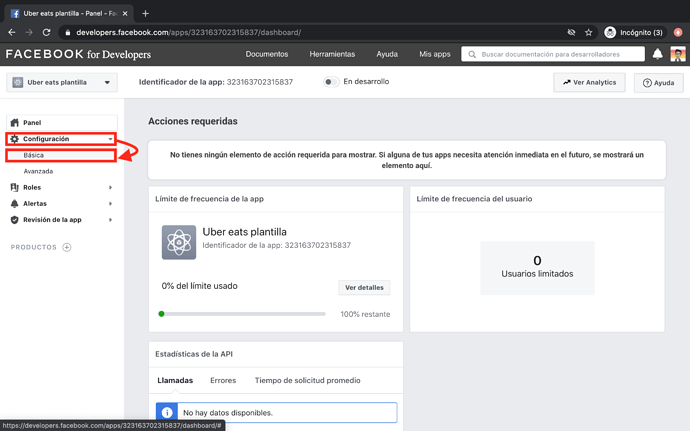
Task: Click the notifications bell in header
Action: pyautogui.click(x=657, y=54)
